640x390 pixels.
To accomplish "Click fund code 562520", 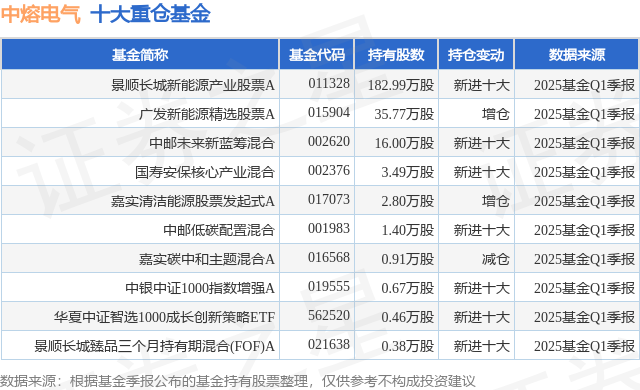I will (329, 315).
